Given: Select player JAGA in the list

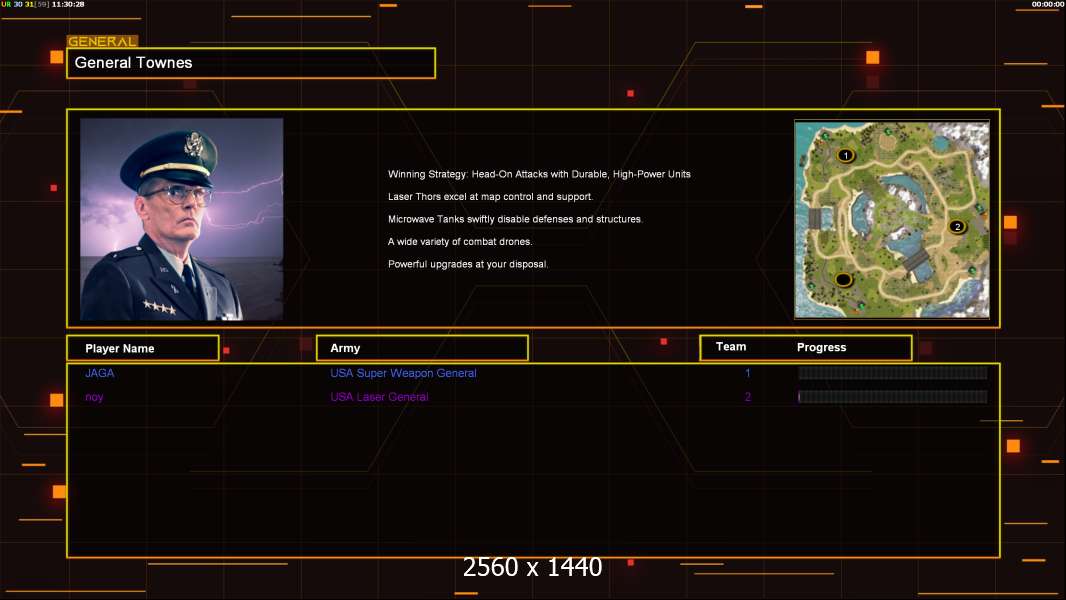Looking at the screenshot, I should tap(99, 373).
